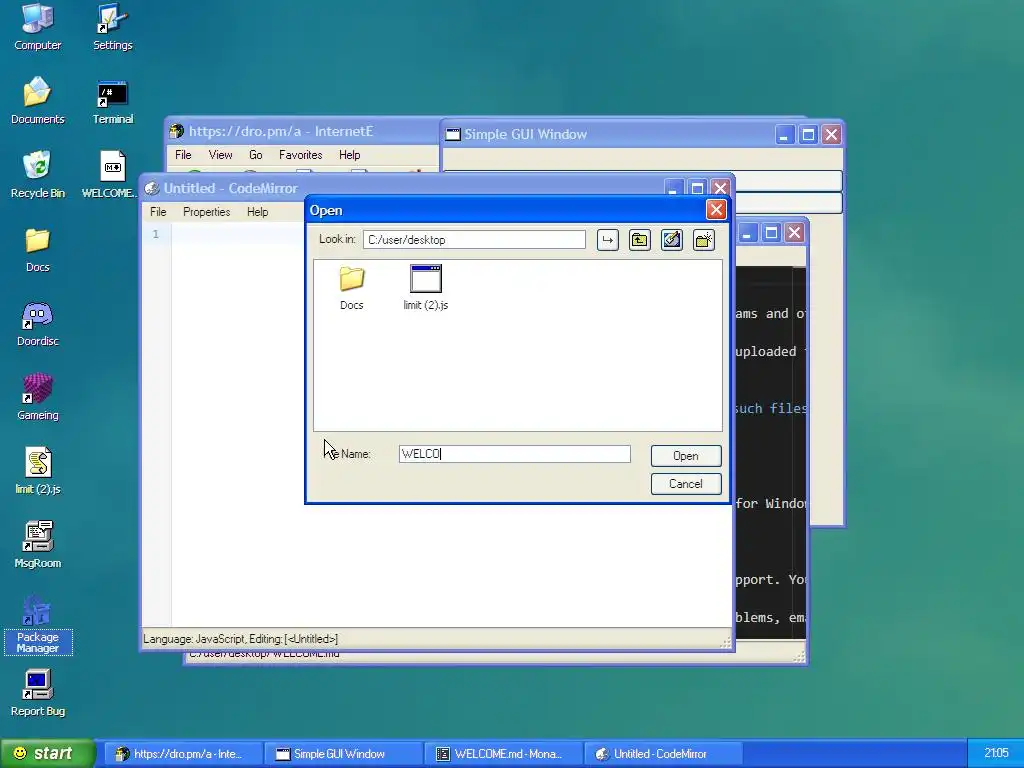Click the CodeMirror title bar icon
1024x768 pixels.
pos(152,188)
